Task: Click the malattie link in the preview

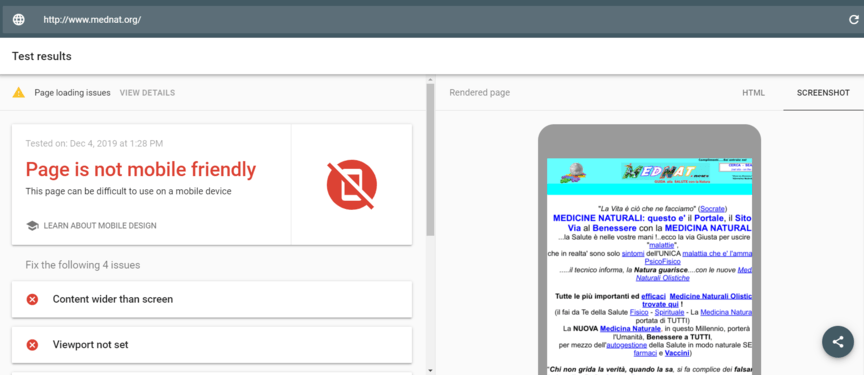Action: click(661, 245)
